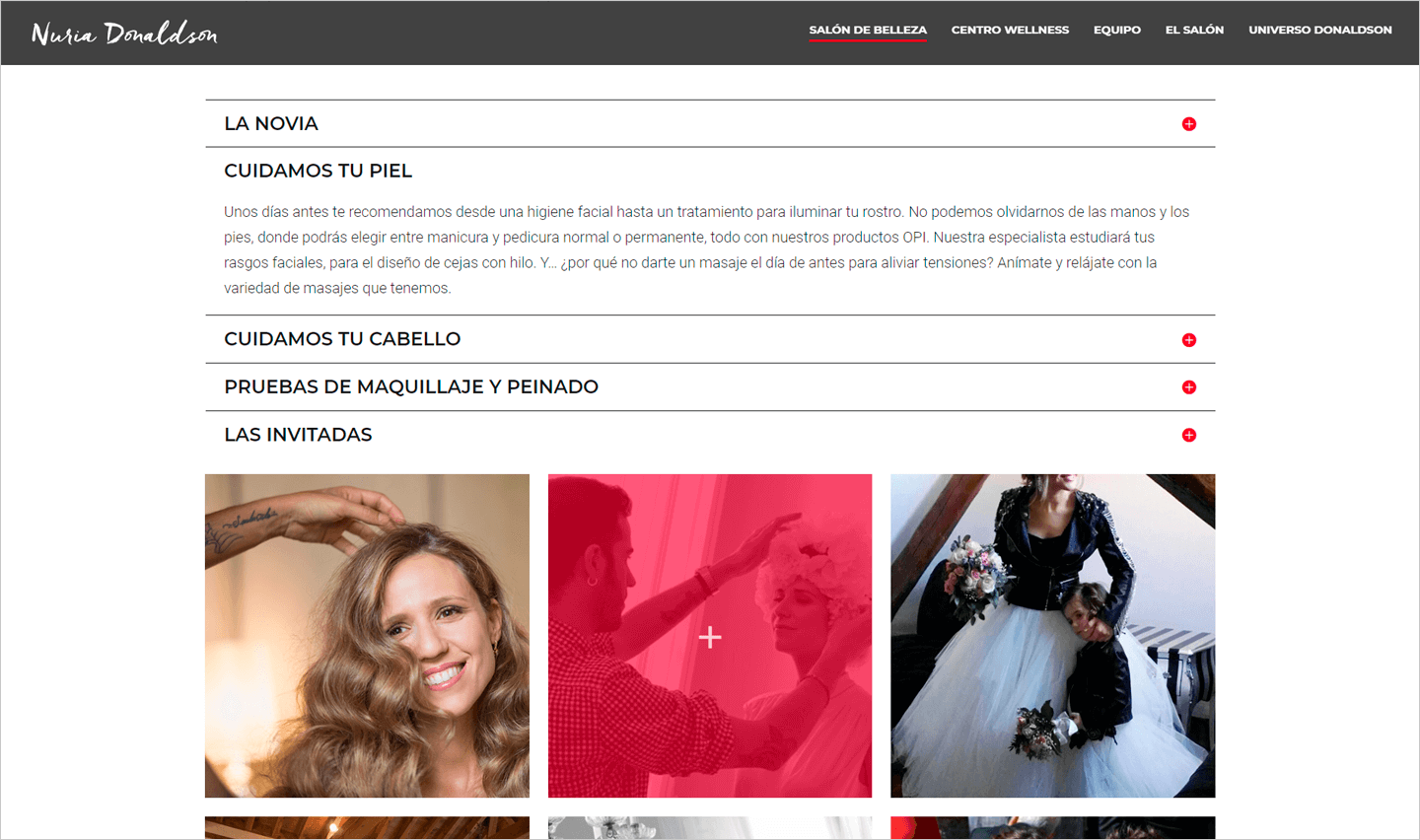Navigate to El Salón
This screenshot has width=1420, height=840.
tap(1194, 30)
